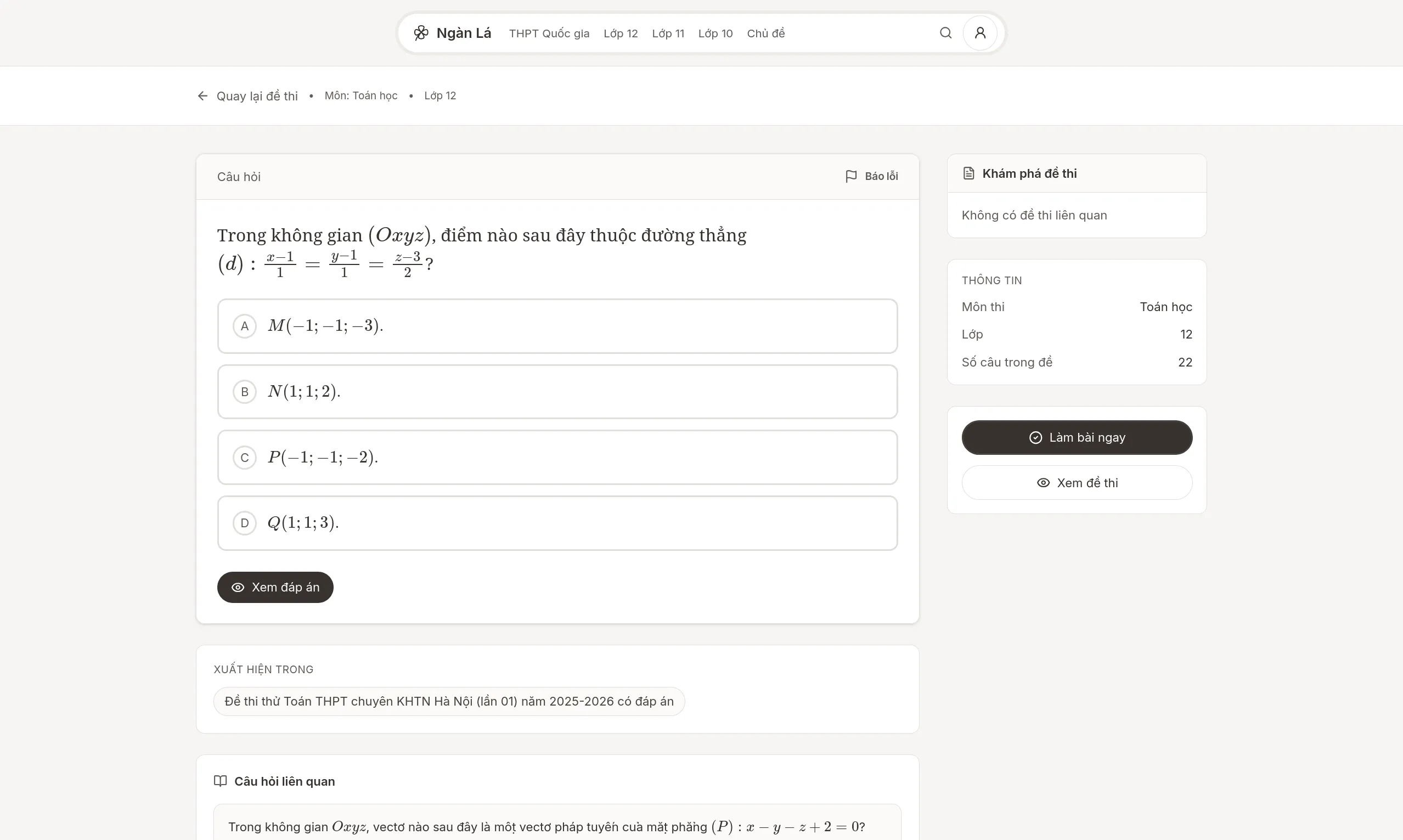Open the user account profile icon
The image size is (1403, 840).
[x=979, y=33]
